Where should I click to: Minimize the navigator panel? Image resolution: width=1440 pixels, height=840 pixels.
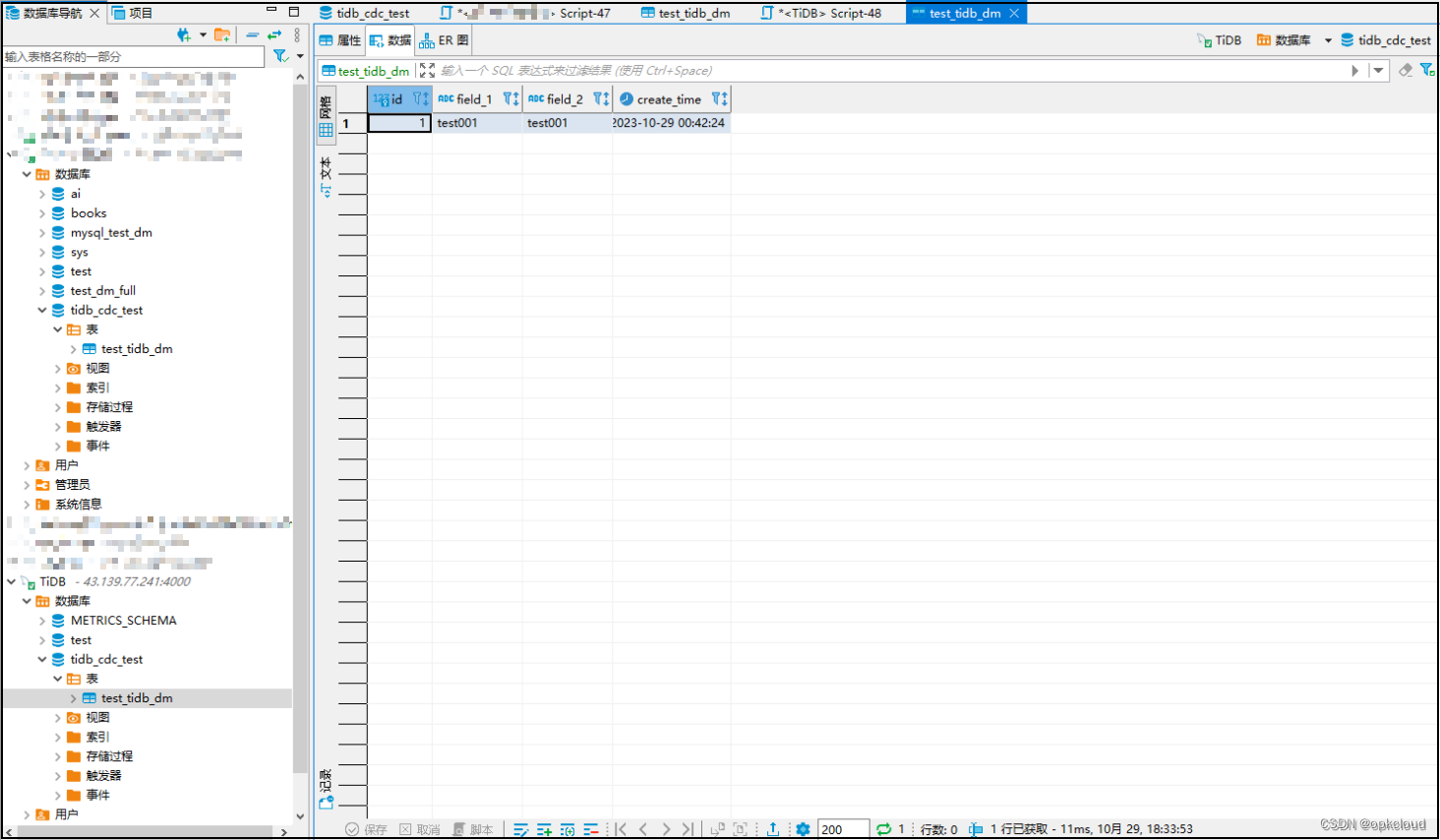click(x=271, y=11)
